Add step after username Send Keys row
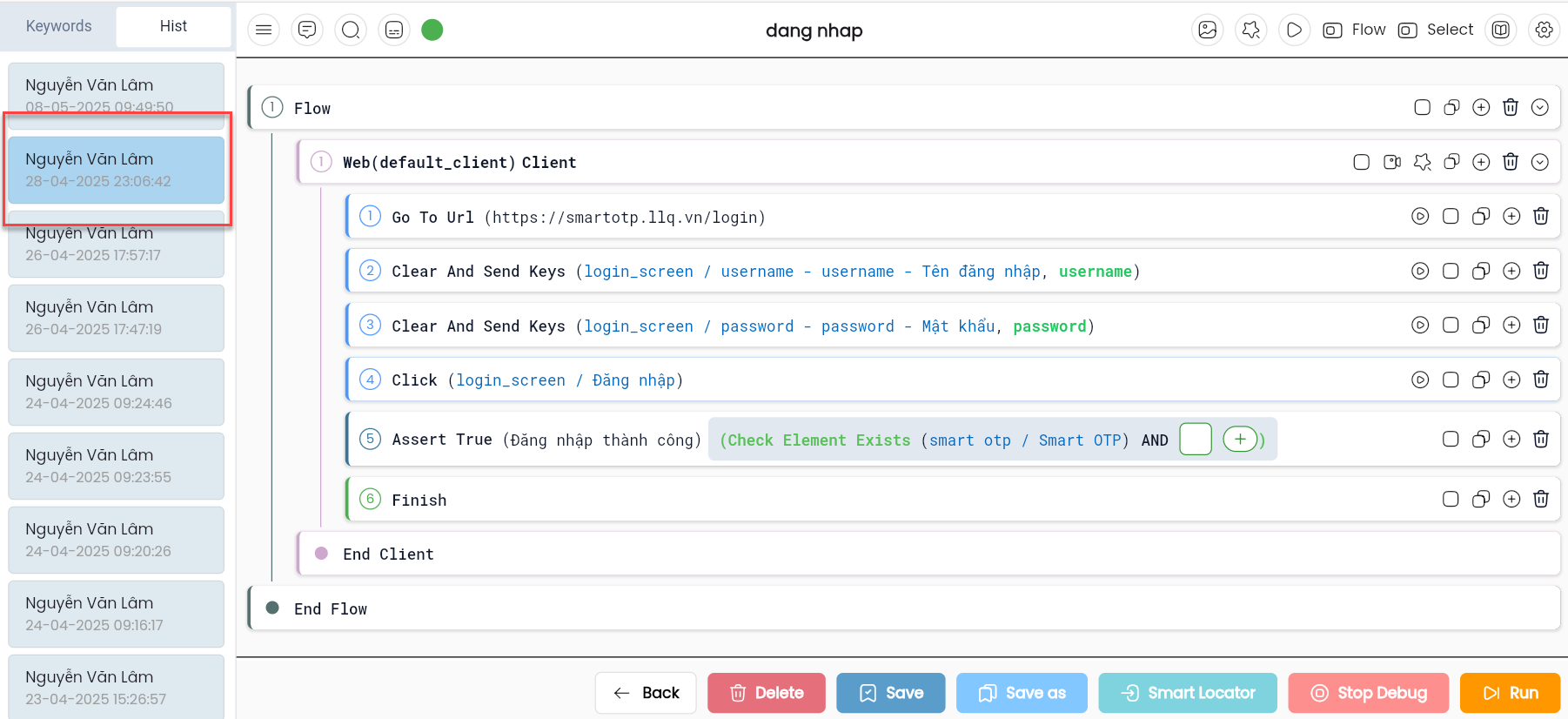Screen dimensions: 1568x719 click(x=1511, y=271)
